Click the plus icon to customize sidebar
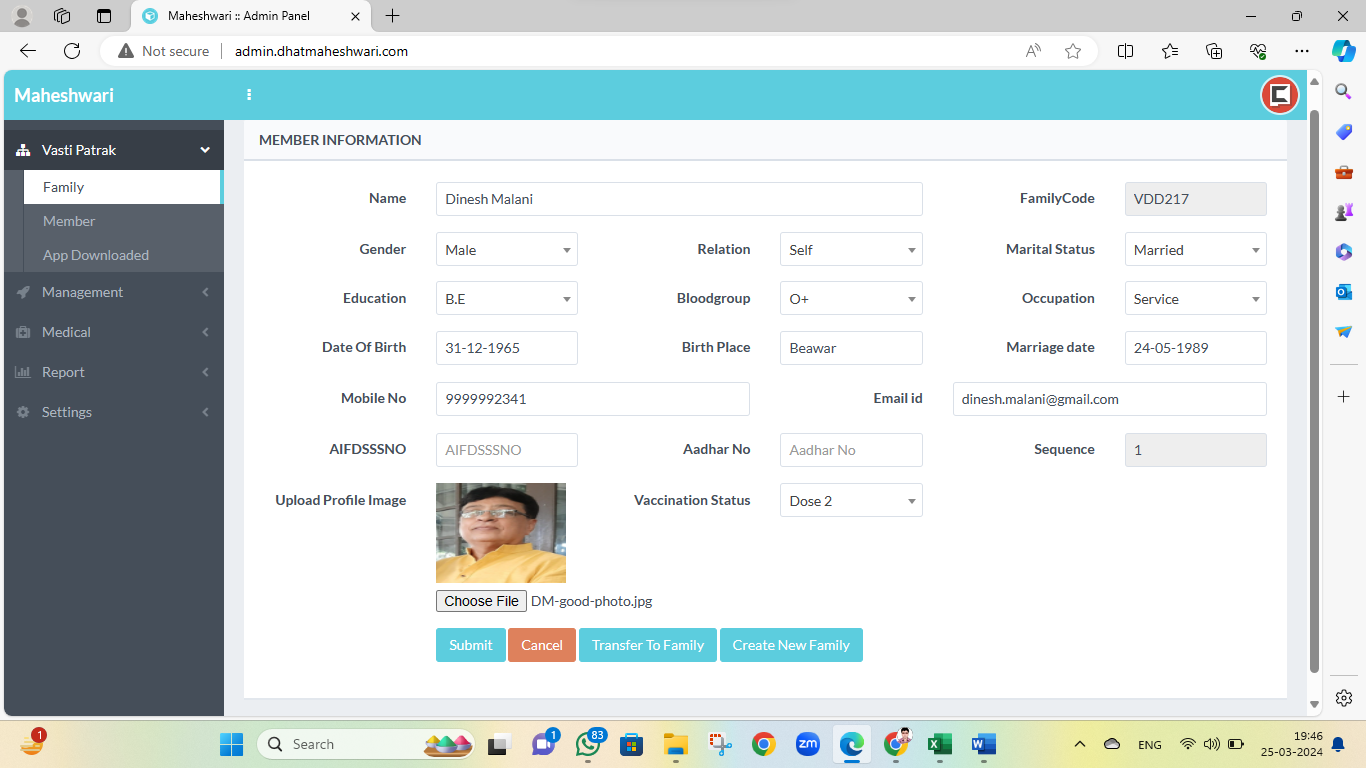The width and height of the screenshot is (1366, 768). (x=1344, y=397)
